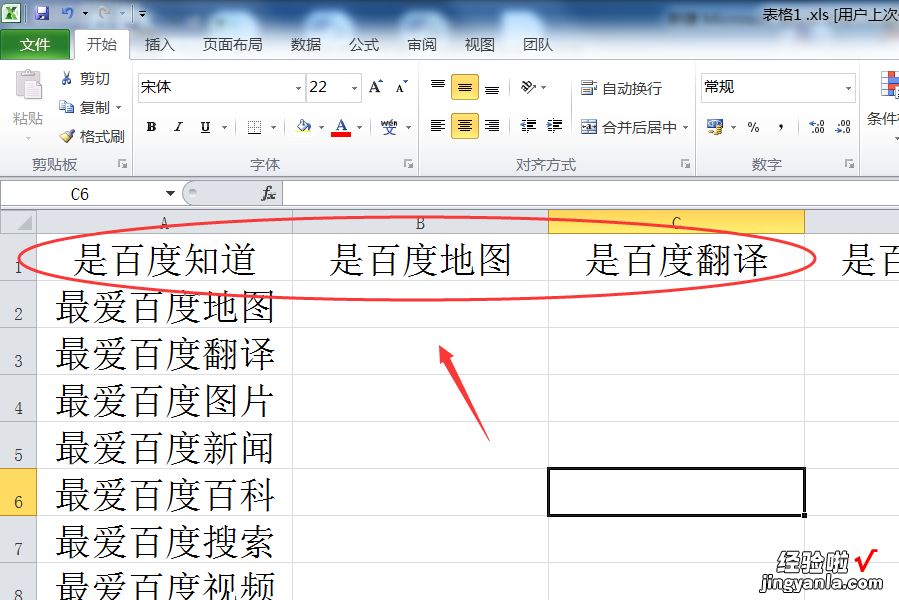Select the cell 最爱百度新闻
899x600 pixels.
click(x=165, y=446)
